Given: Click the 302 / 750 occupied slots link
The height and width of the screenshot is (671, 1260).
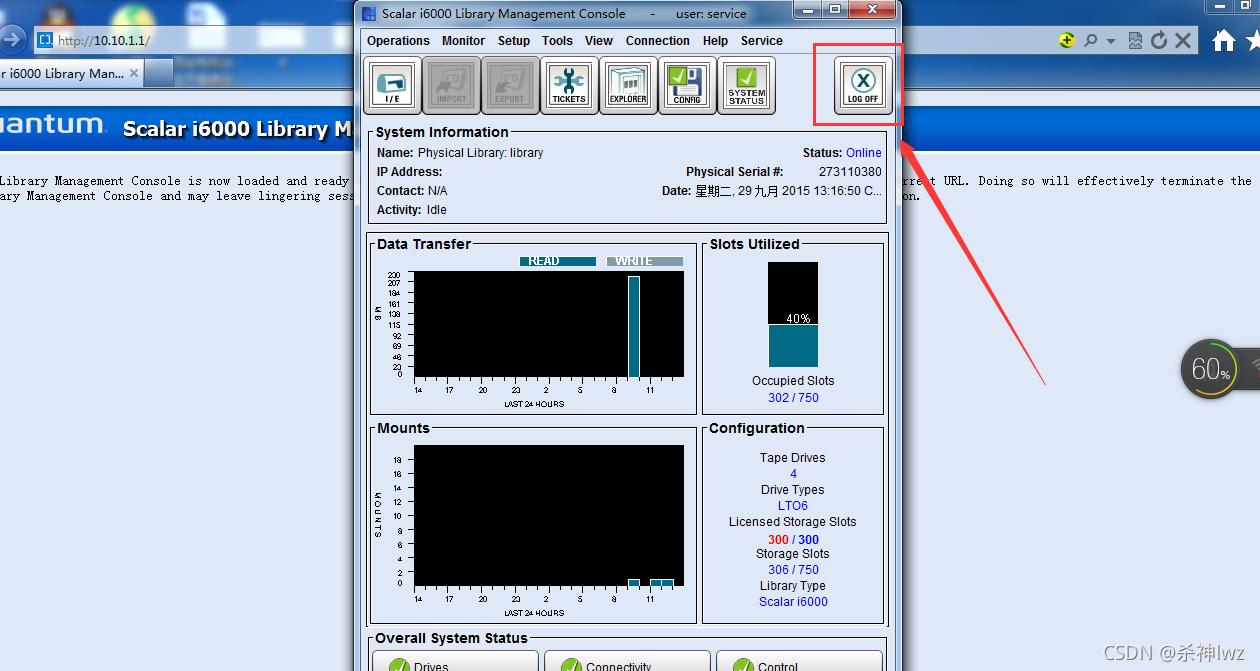Looking at the screenshot, I should point(793,398).
